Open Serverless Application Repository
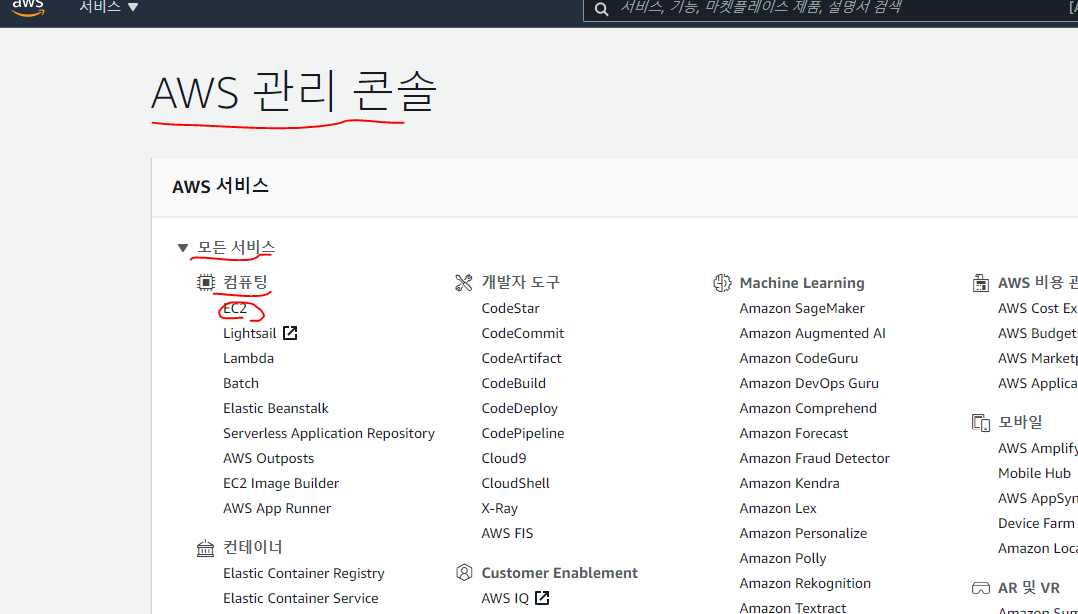Image resolution: width=1078 pixels, height=614 pixels. click(x=329, y=433)
